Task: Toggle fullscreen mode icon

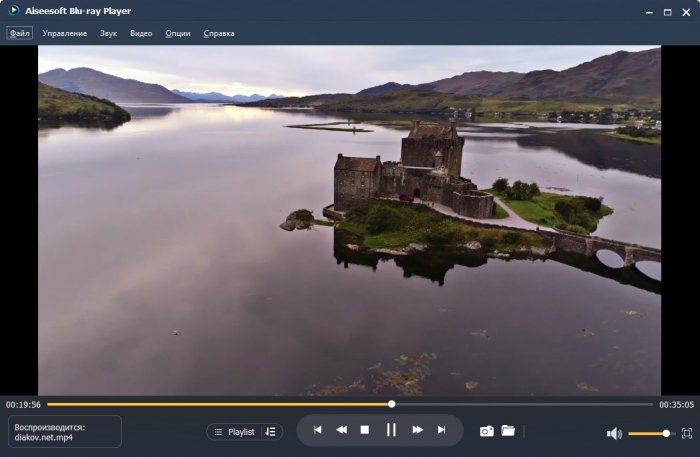Action: (x=686, y=433)
